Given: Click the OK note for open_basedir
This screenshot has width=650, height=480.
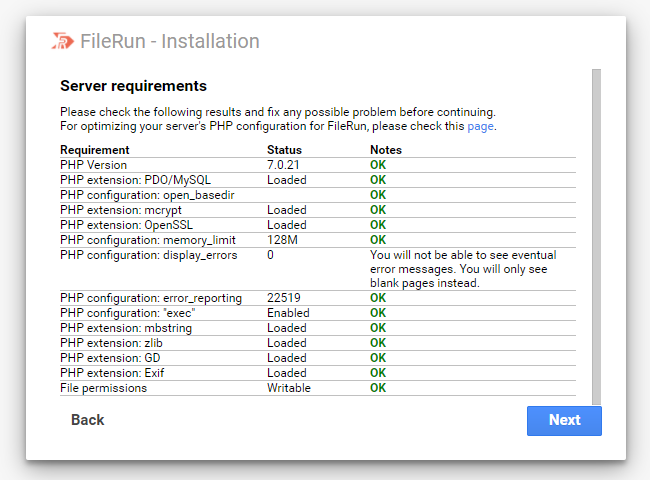Looking at the screenshot, I should click(x=378, y=195).
